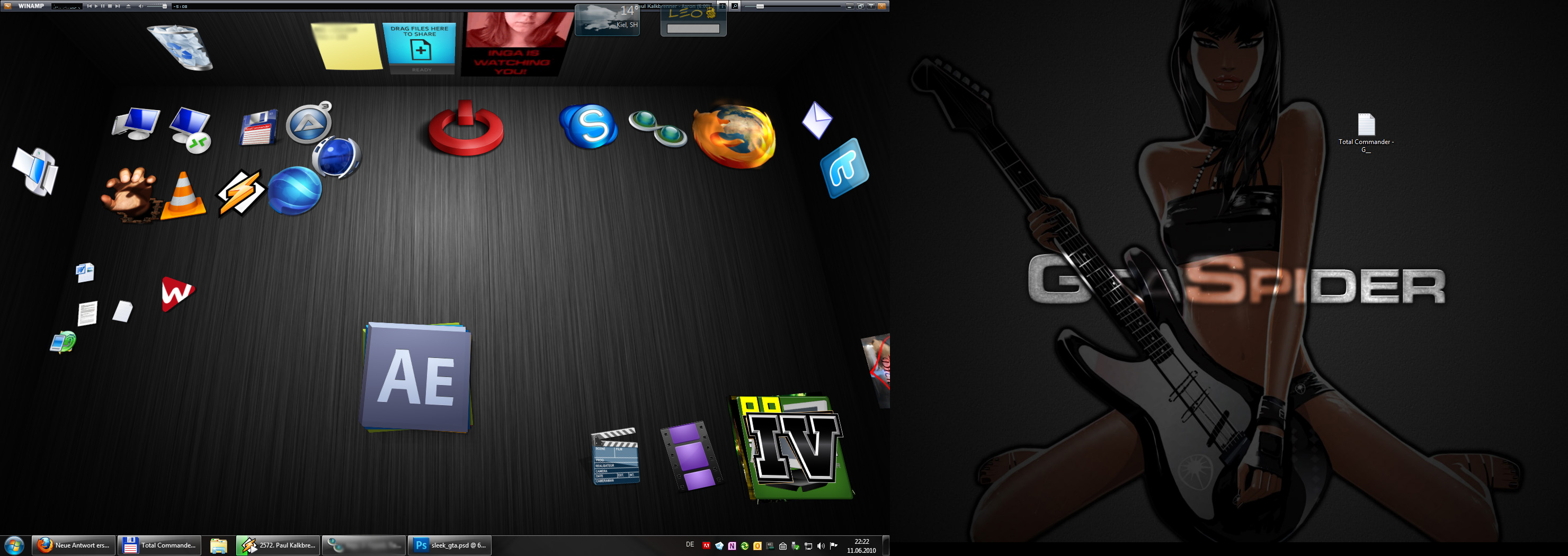Viewport: 1568px width, 556px height.
Task: Open the Skype desktop icon
Action: click(588, 126)
